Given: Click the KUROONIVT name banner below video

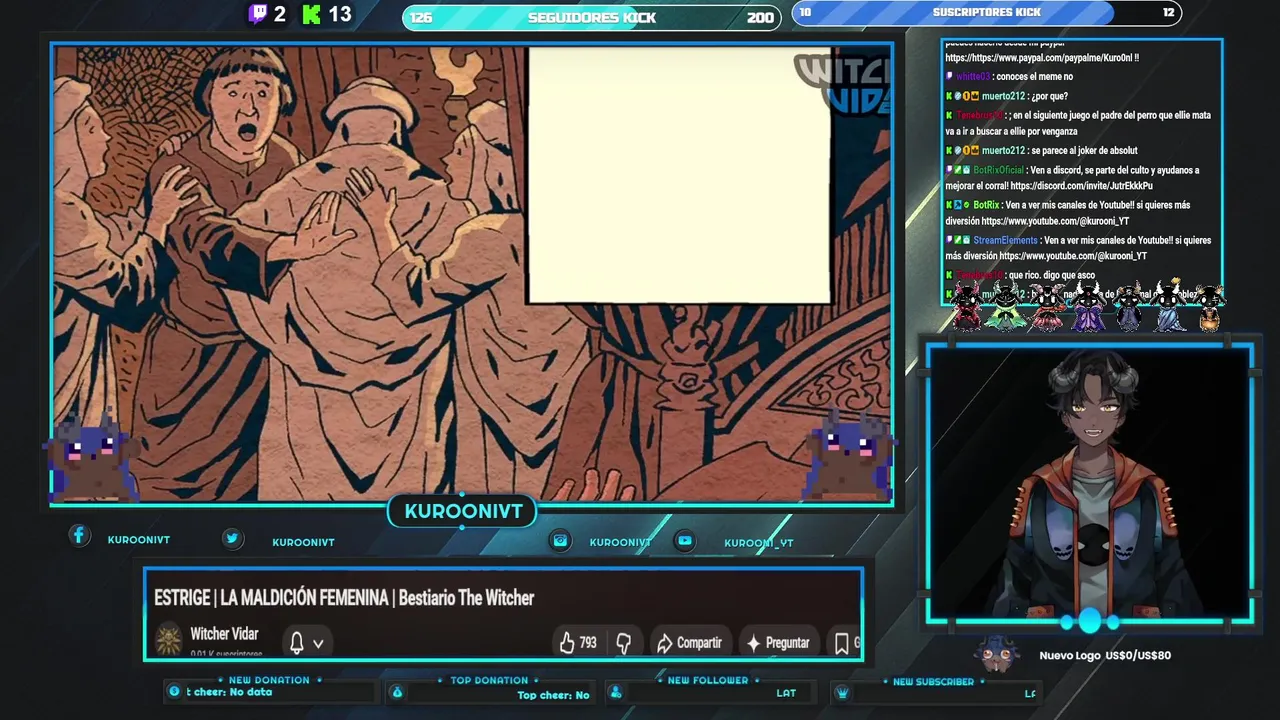Looking at the screenshot, I should [463, 511].
